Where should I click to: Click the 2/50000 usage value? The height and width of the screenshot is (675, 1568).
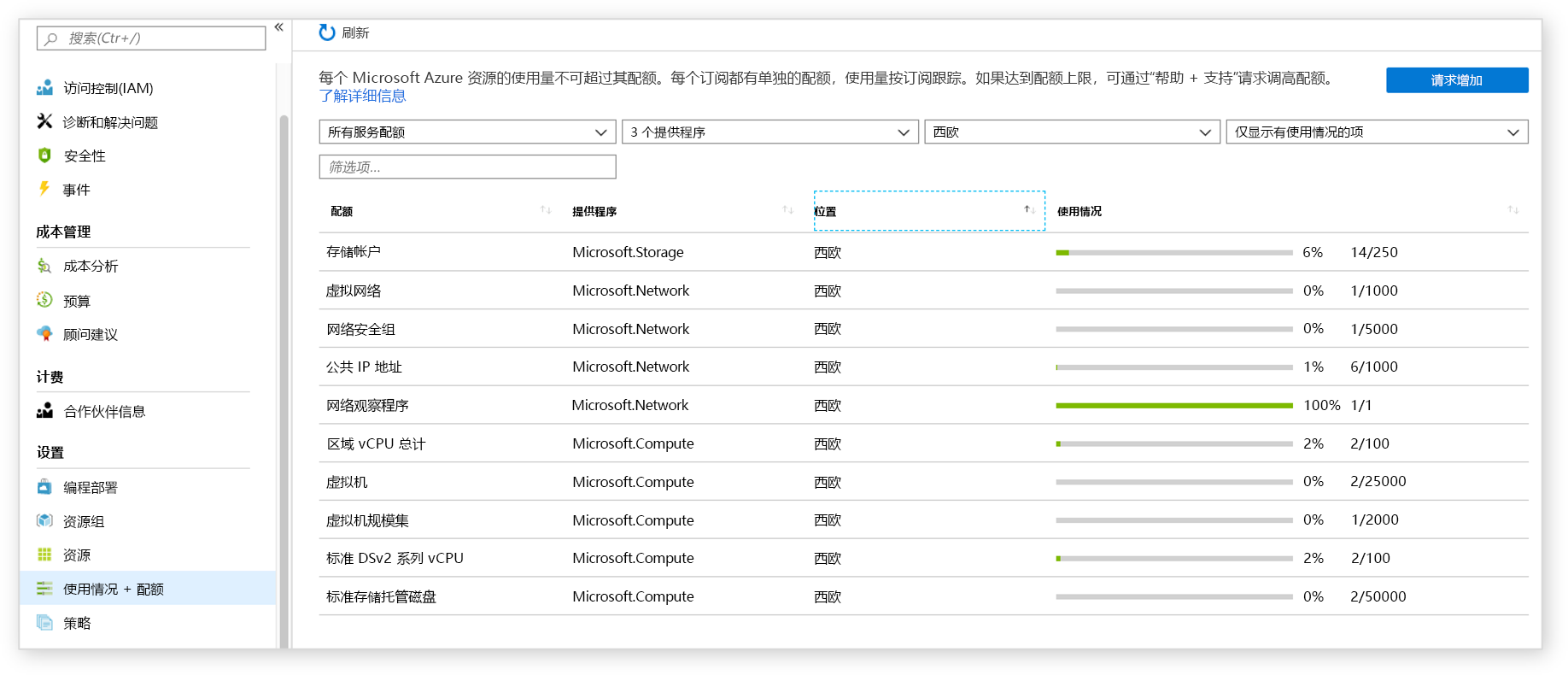[1378, 596]
